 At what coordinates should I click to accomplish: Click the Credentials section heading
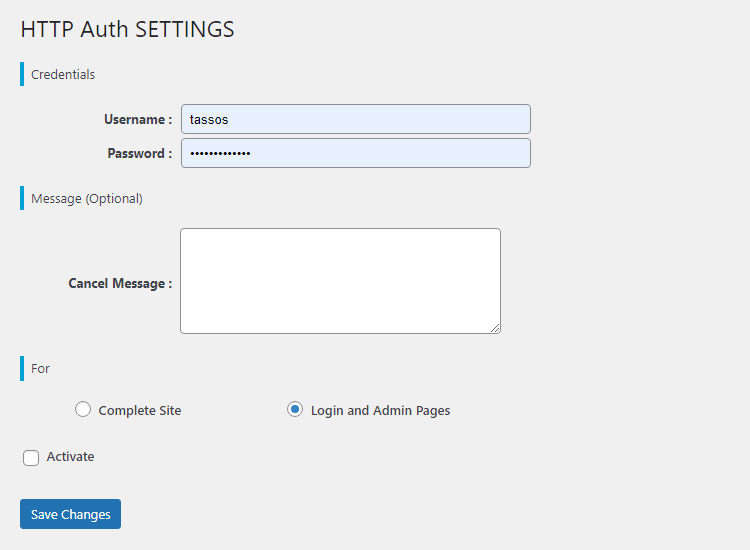(x=63, y=75)
